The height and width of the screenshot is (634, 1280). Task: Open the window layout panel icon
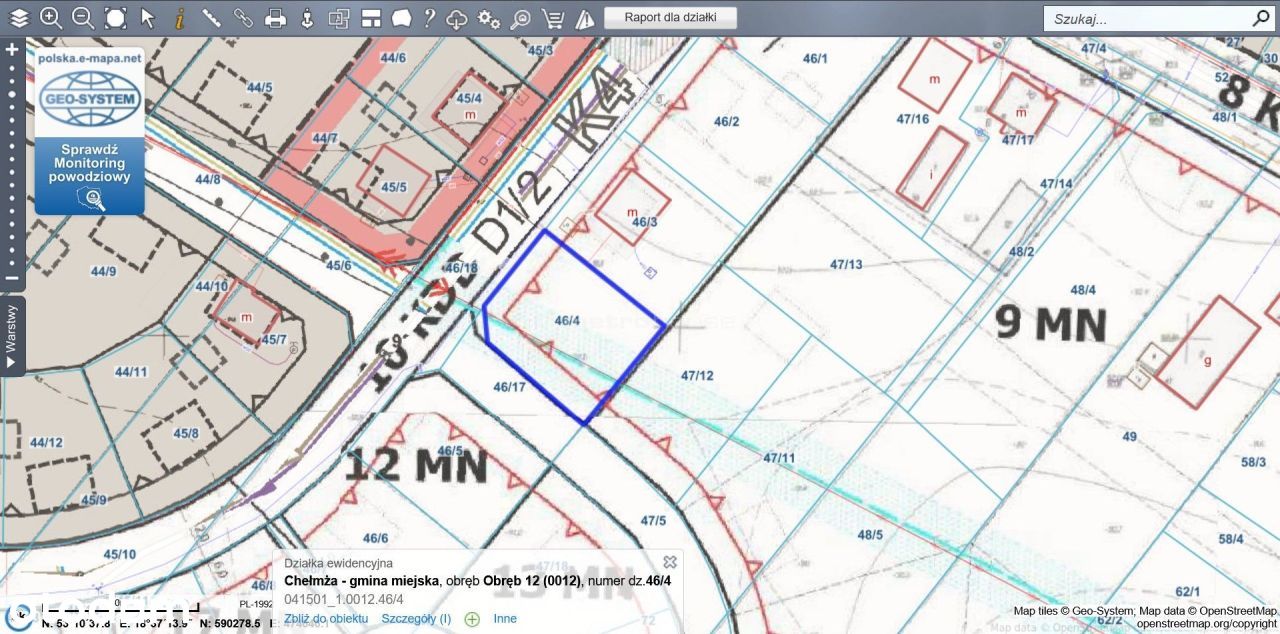pyautogui.click(x=371, y=18)
